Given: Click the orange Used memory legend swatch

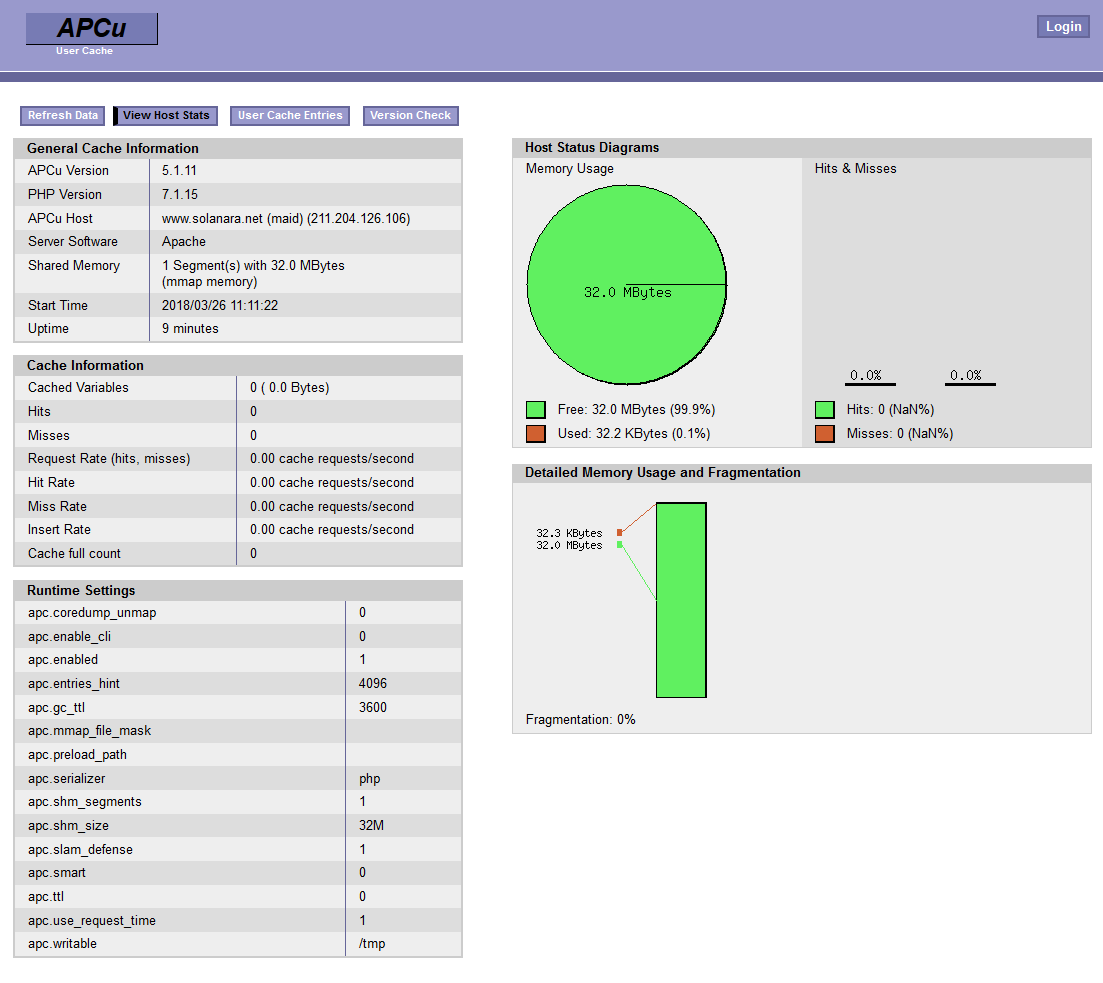Looking at the screenshot, I should coord(536,434).
